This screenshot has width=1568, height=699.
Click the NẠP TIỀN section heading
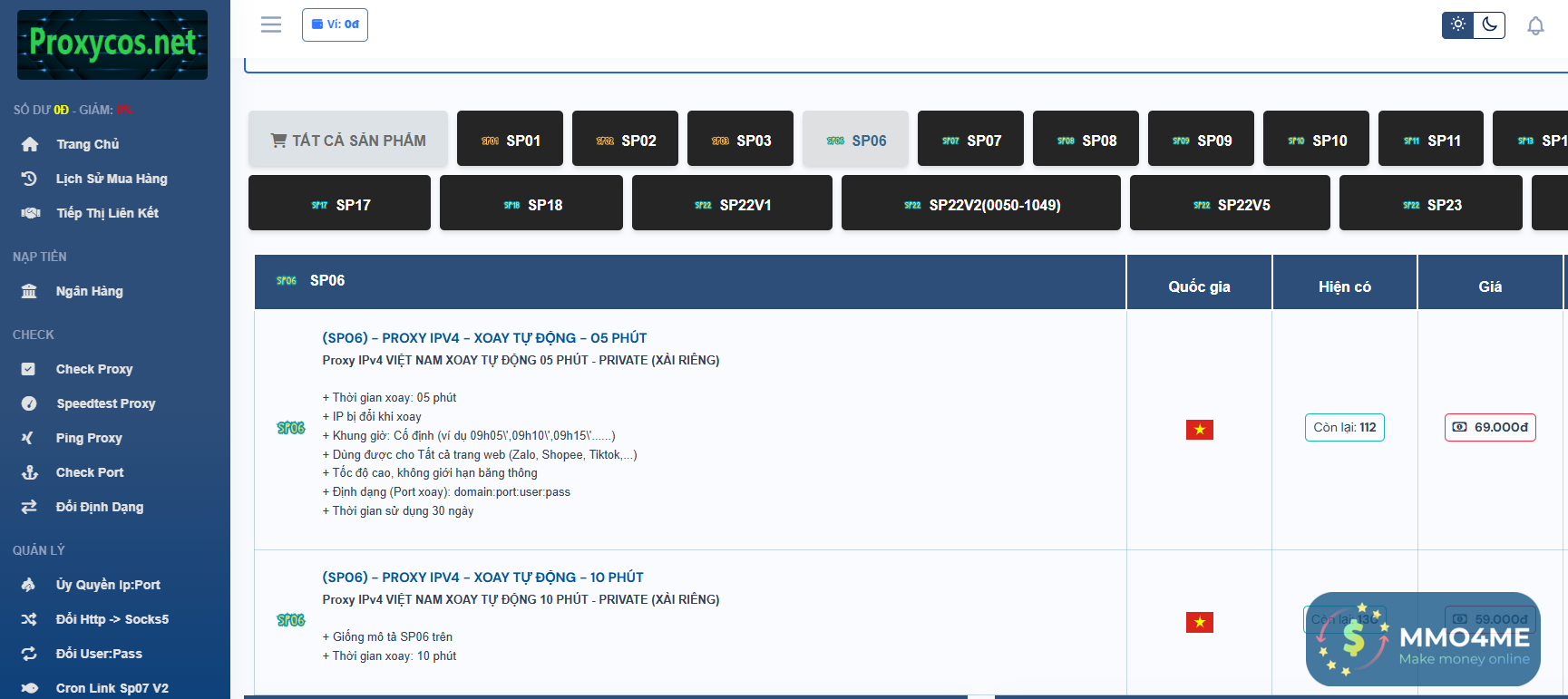(x=40, y=257)
